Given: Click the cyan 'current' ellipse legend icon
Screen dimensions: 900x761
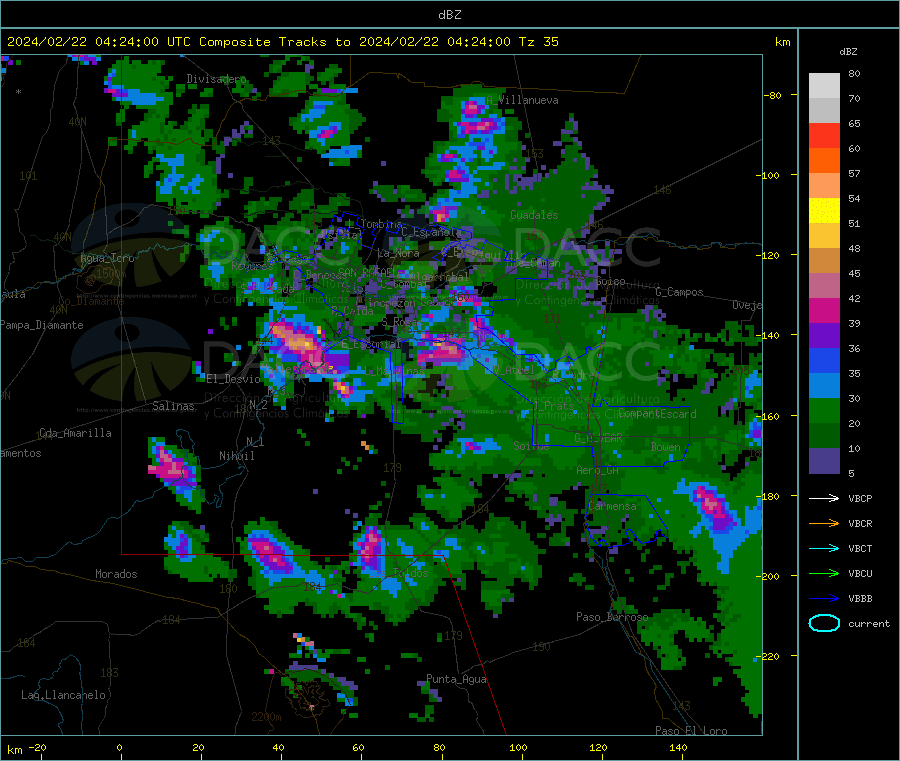Looking at the screenshot, I should pos(824,623).
